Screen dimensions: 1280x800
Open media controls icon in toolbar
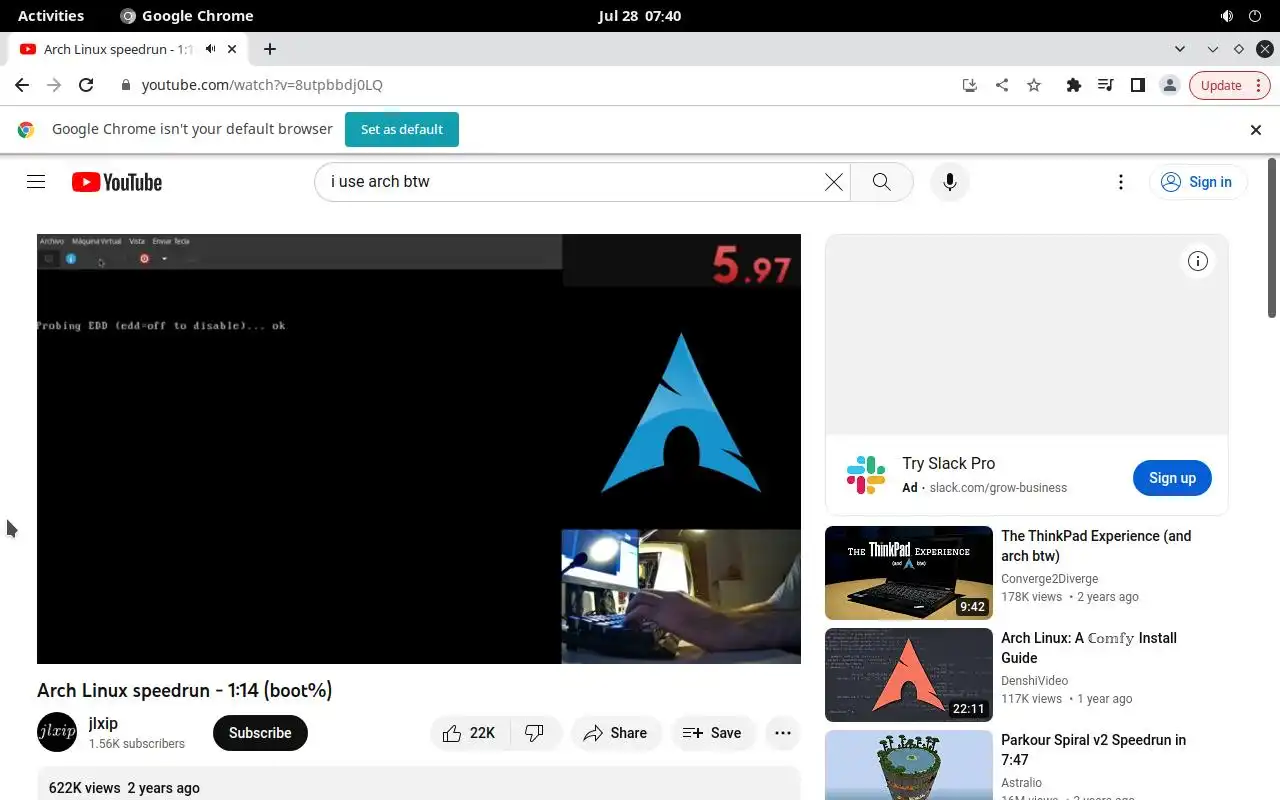click(1105, 85)
